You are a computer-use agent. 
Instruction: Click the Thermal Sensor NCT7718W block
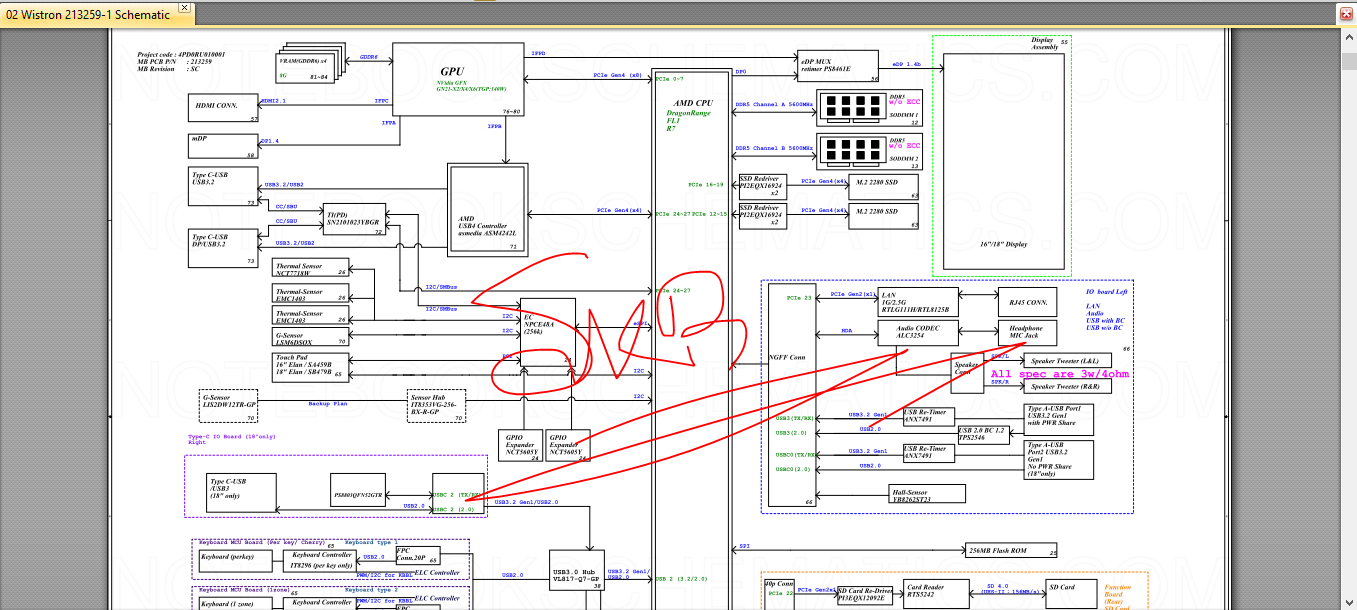coord(310,269)
